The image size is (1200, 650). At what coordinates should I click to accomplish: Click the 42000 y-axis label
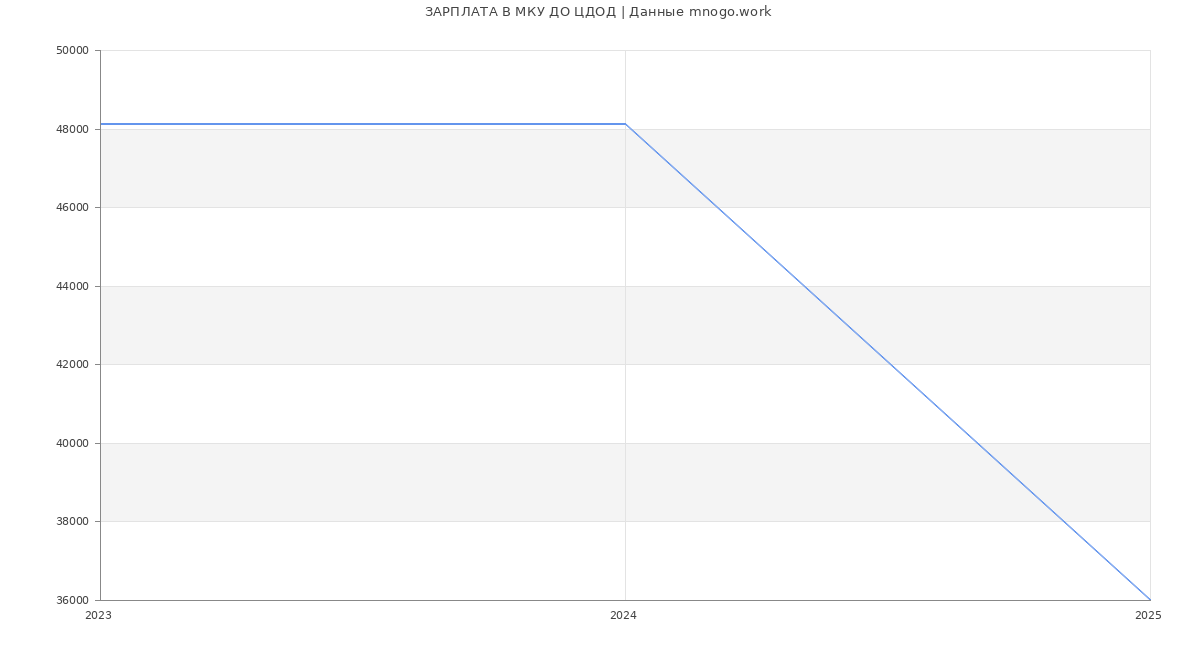(x=72, y=365)
